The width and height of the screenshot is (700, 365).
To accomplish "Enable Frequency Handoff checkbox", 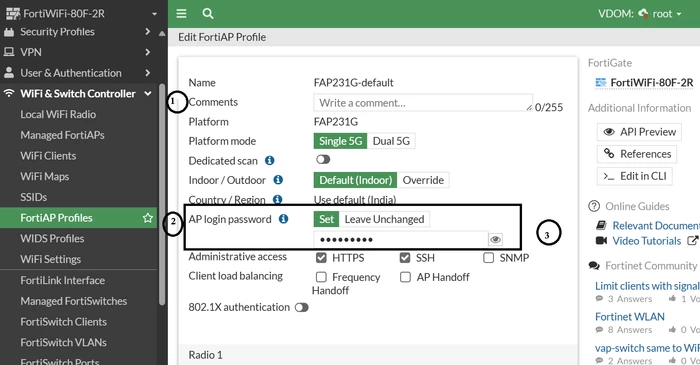I will click(x=321, y=277).
